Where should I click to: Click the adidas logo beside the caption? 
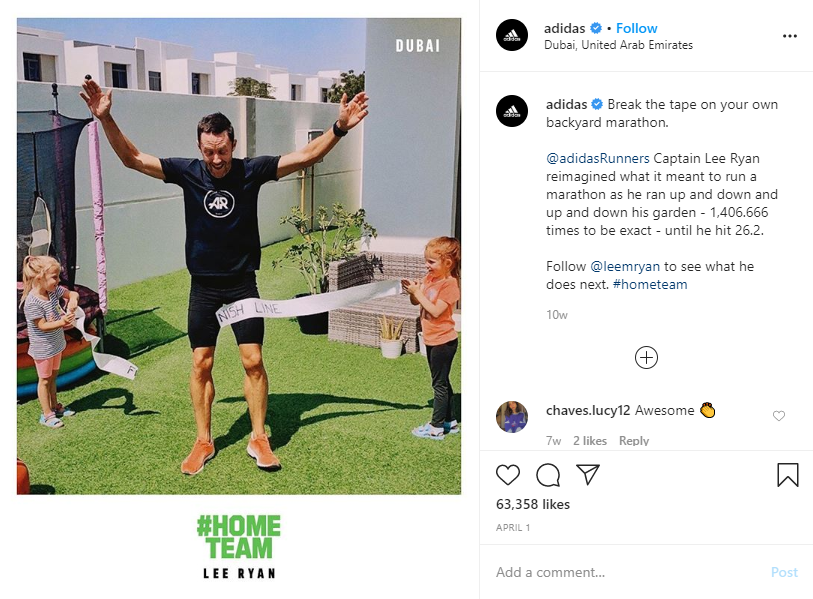[x=512, y=111]
